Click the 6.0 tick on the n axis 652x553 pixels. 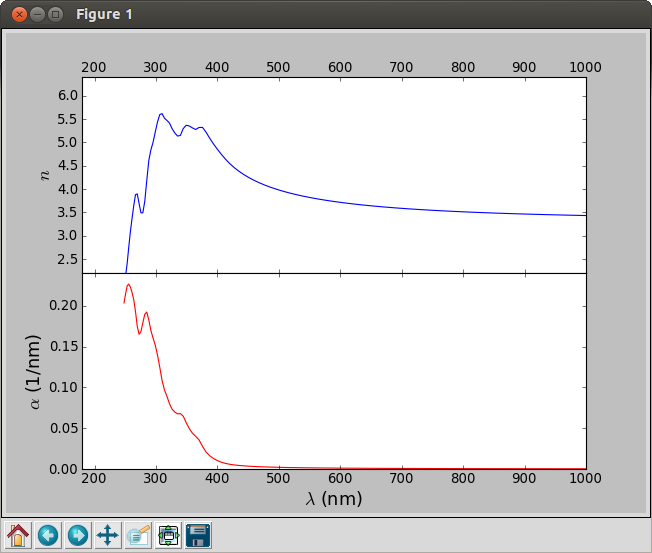click(68, 96)
